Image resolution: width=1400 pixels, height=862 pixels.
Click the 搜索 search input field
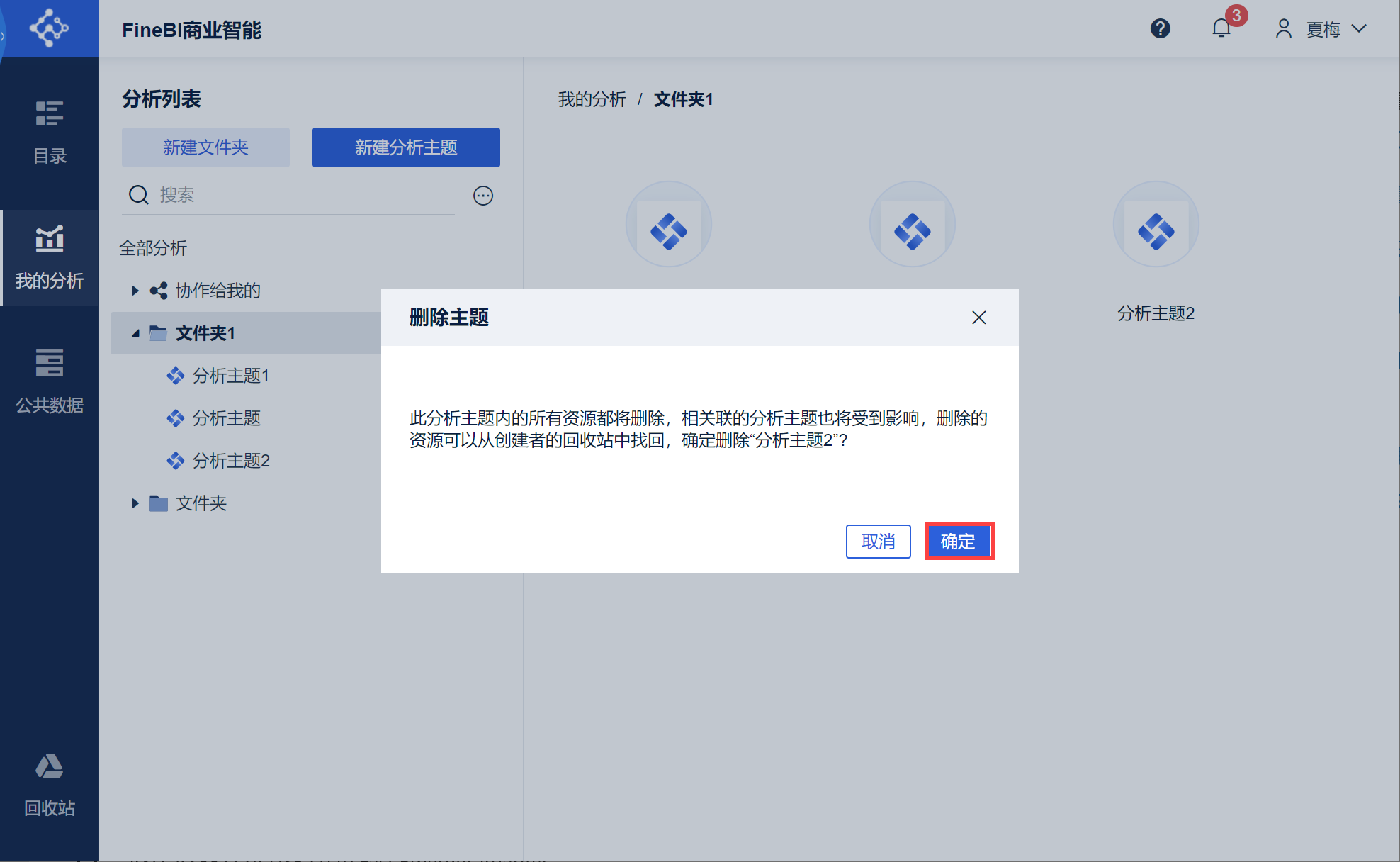click(x=305, y=195)
